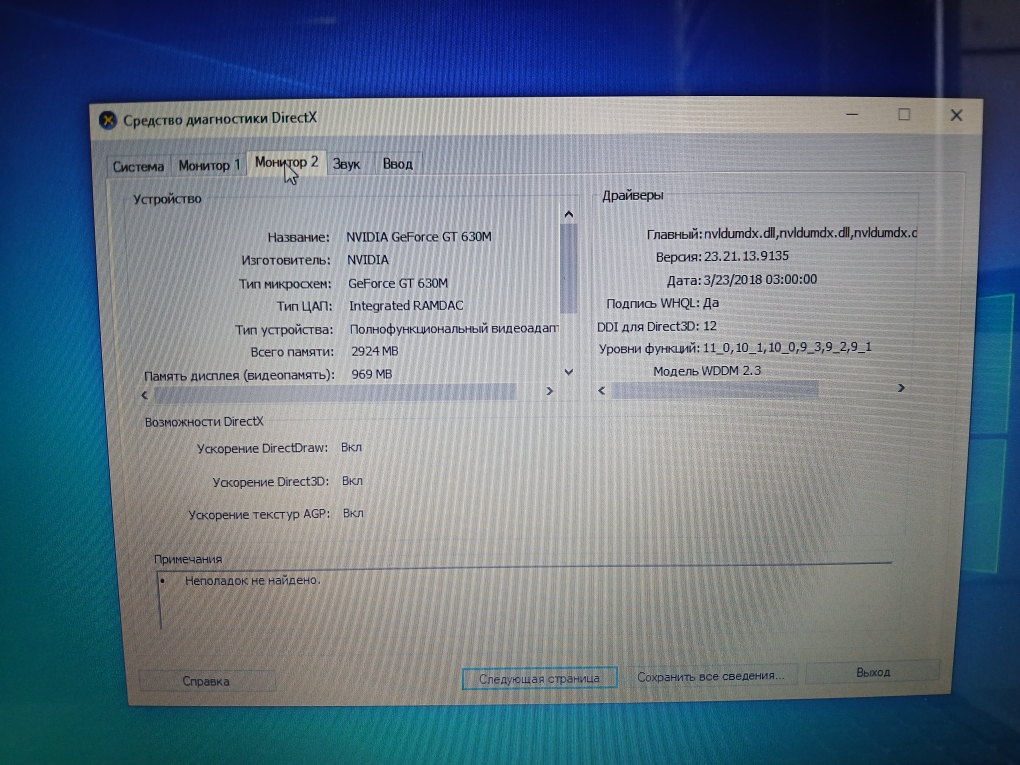Close the DirectX diagnostic window
The width and height of the screenshot is (1020, 765).
[956, 115]
